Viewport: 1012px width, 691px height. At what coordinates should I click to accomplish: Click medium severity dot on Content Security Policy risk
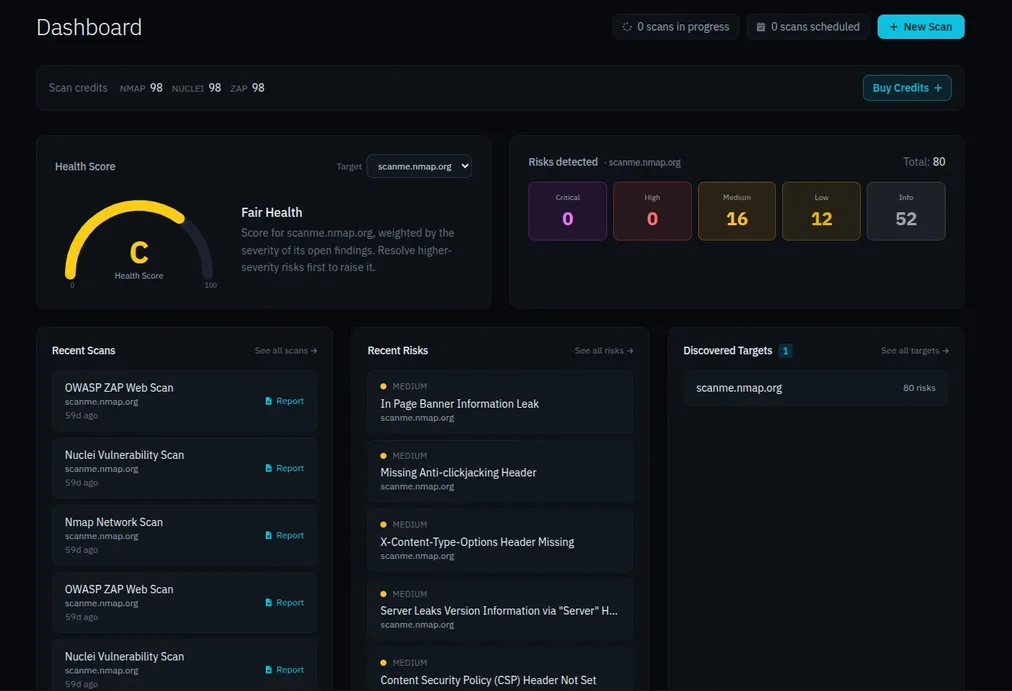(383, 663)
